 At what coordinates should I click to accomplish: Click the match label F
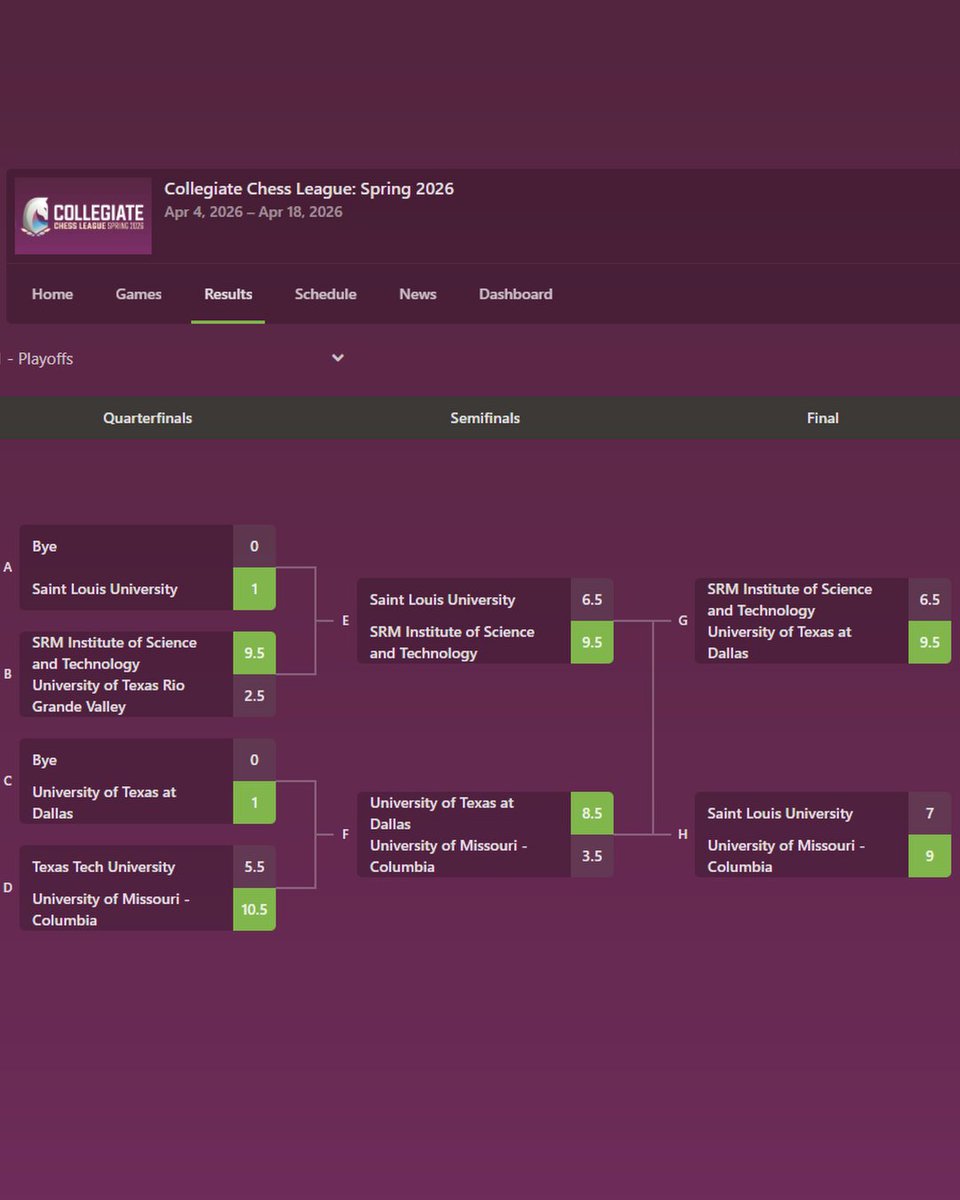[x=345, y=834]
